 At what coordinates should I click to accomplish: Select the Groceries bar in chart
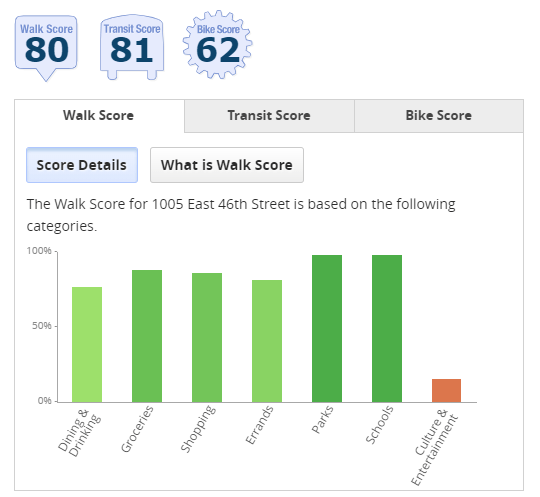tap(147, 336)
